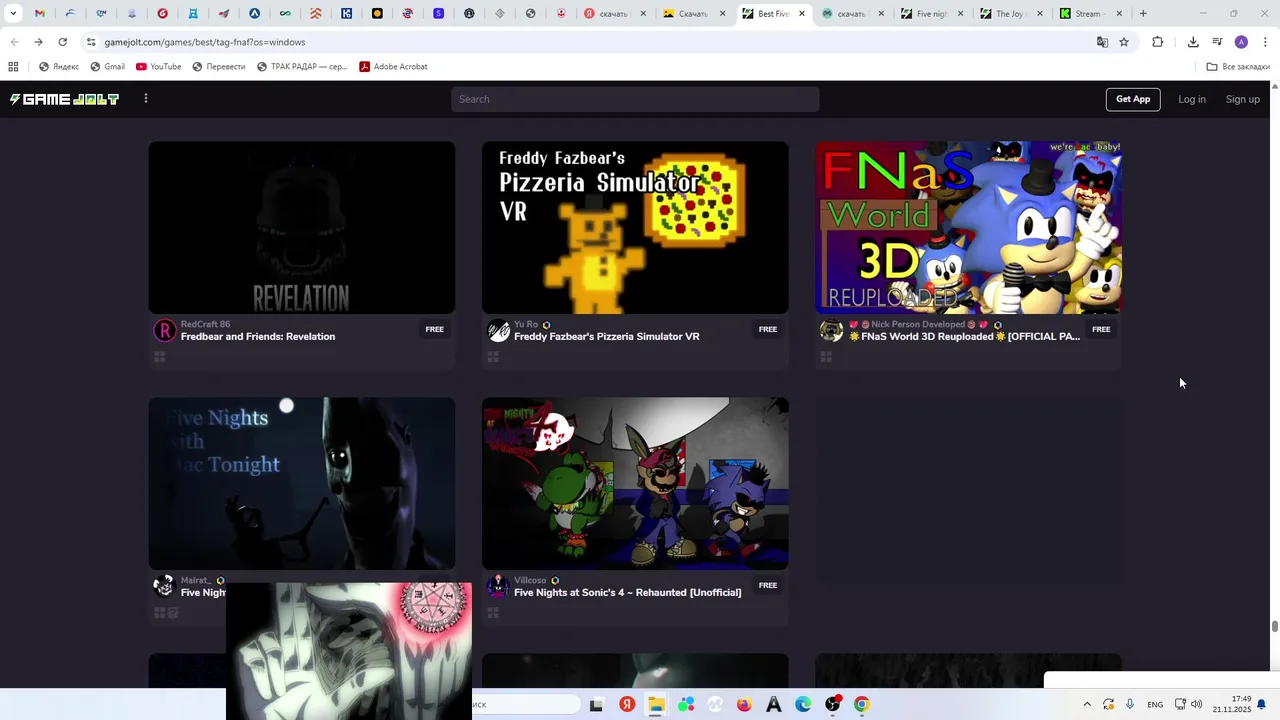
Task: Open Chrome profile avatar
Action: pos(1241,42)
